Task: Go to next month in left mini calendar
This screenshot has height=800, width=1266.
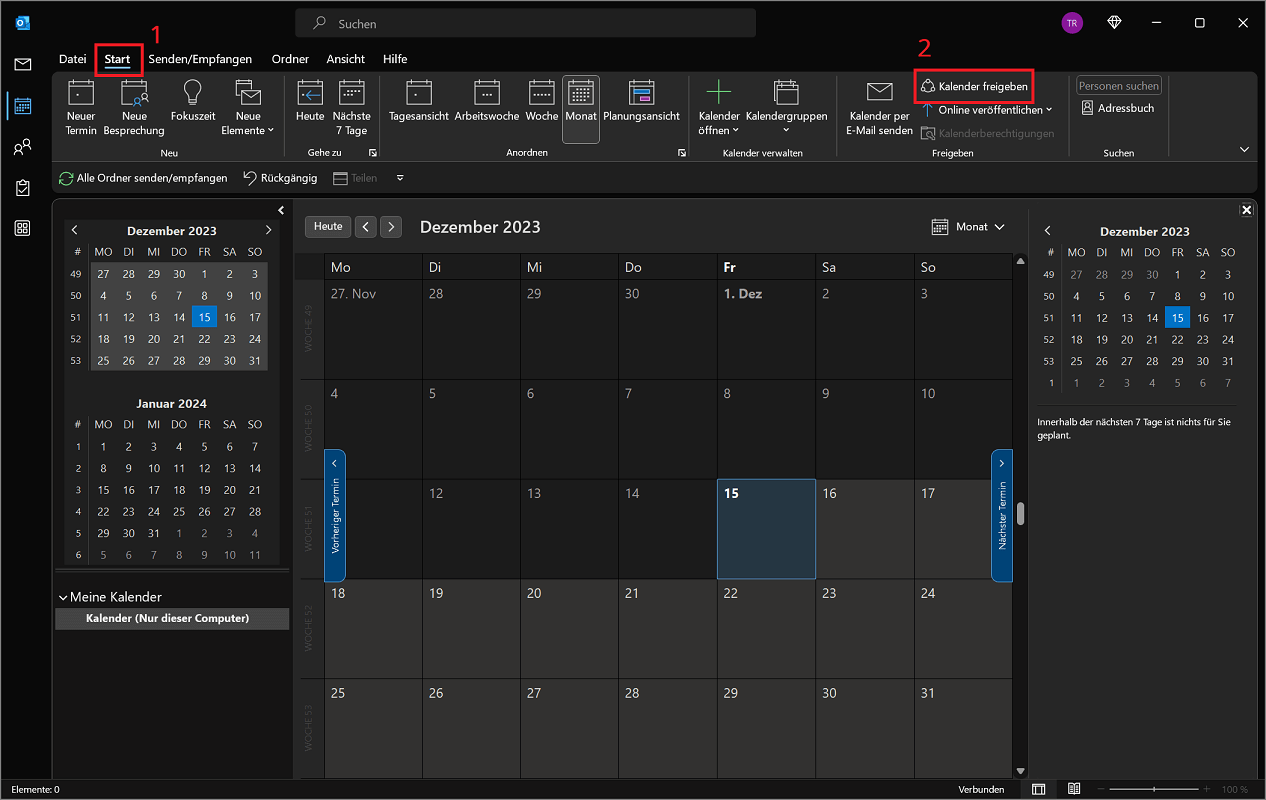Action: [268, 231]
